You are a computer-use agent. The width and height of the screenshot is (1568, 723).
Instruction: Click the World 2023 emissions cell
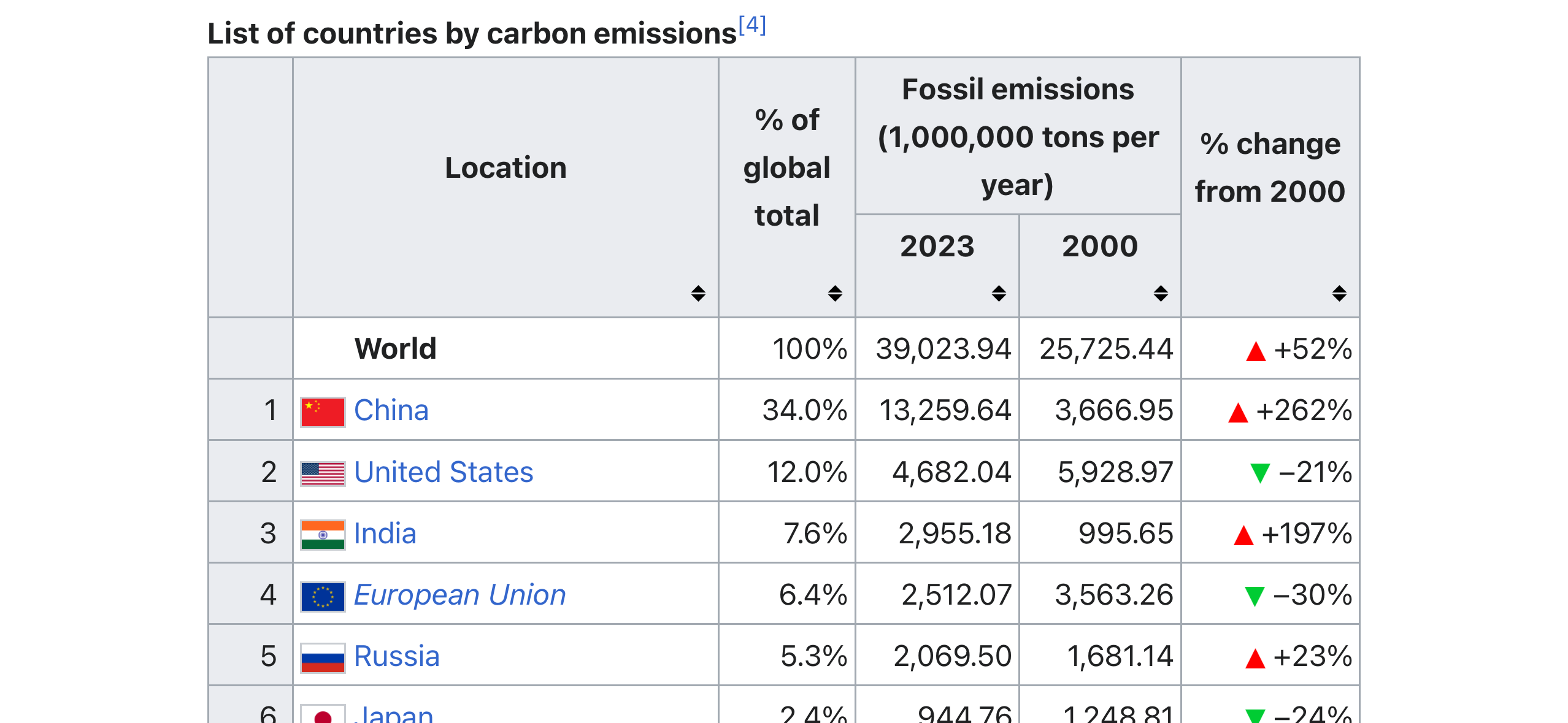(942, 349)
